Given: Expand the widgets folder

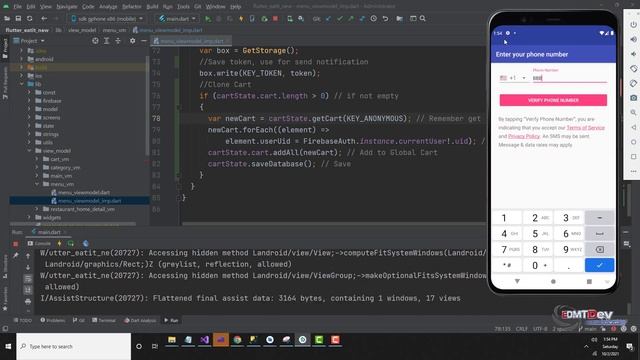Looking at the screenshot, I should [29, 218].
